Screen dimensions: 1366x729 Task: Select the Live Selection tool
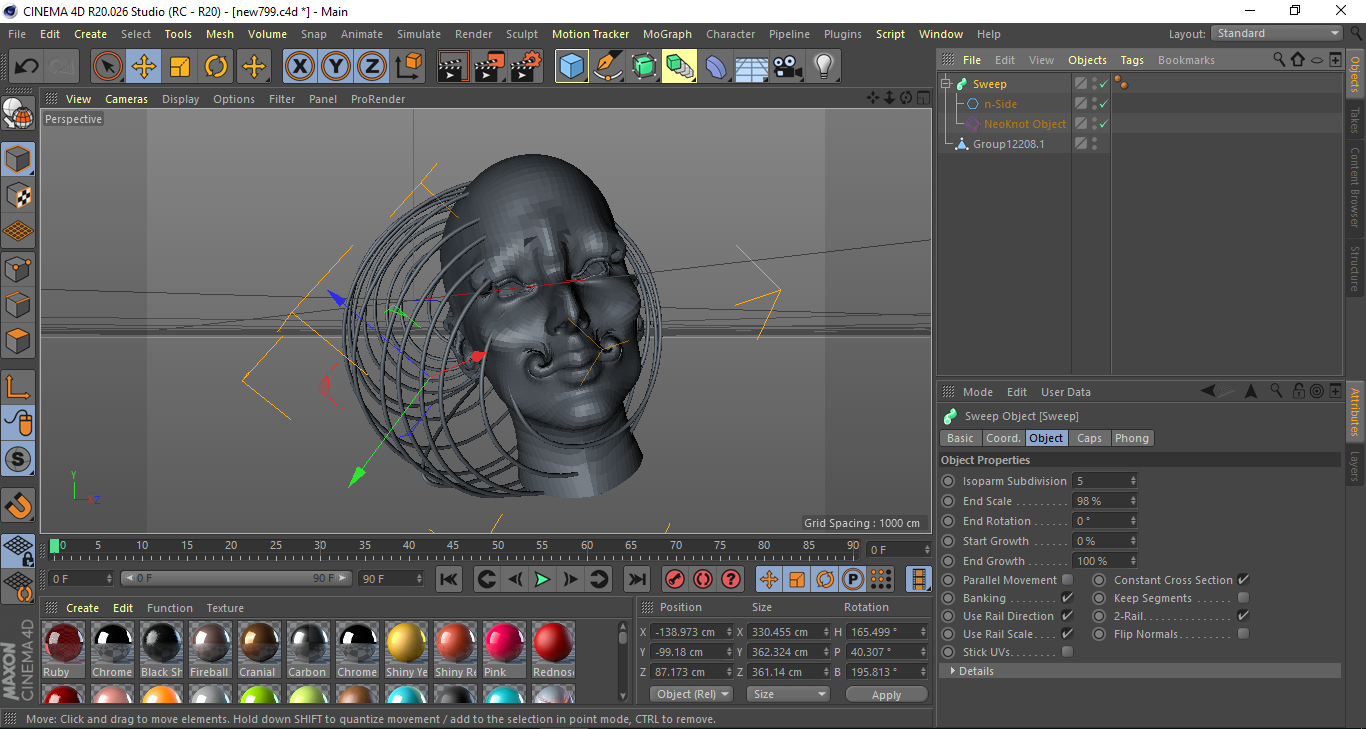pos(108,67)
